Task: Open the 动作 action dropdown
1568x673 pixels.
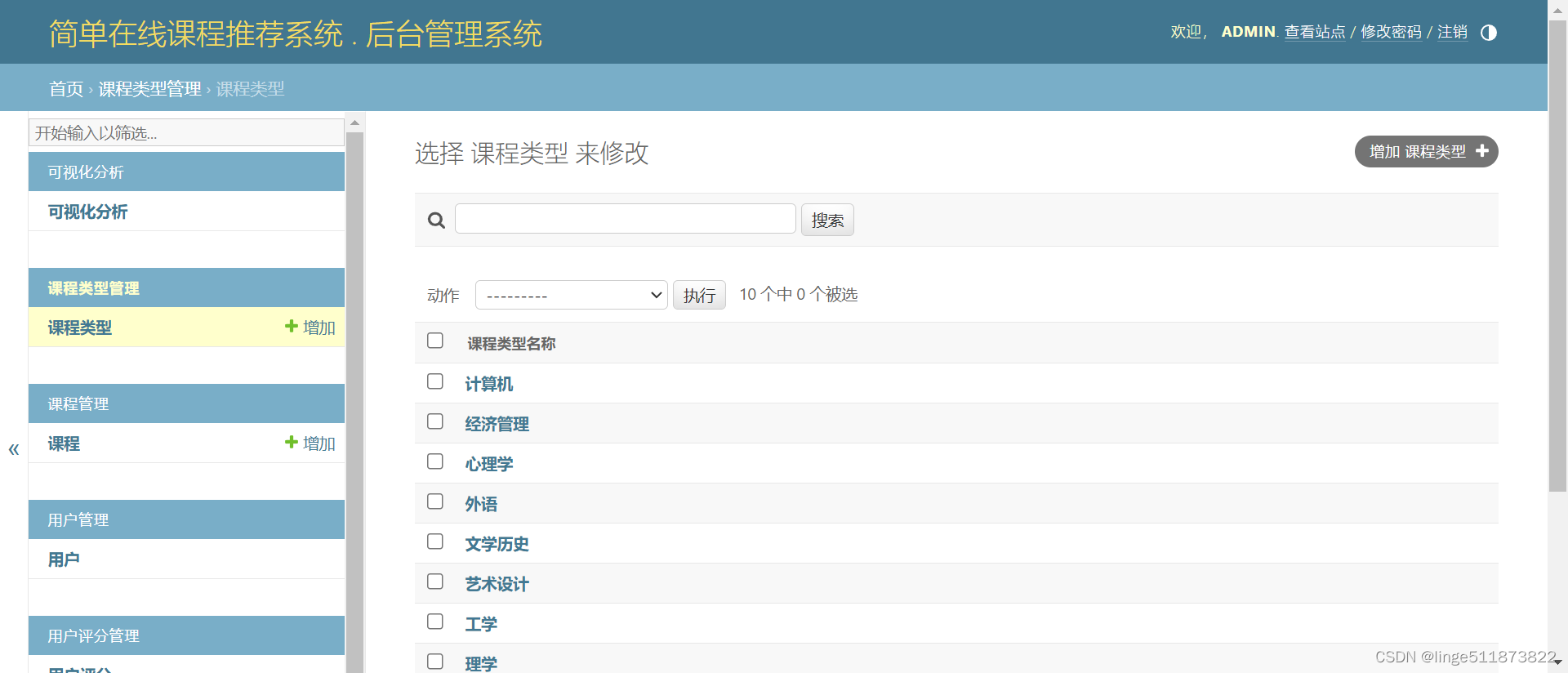Action: pos(572,295)
